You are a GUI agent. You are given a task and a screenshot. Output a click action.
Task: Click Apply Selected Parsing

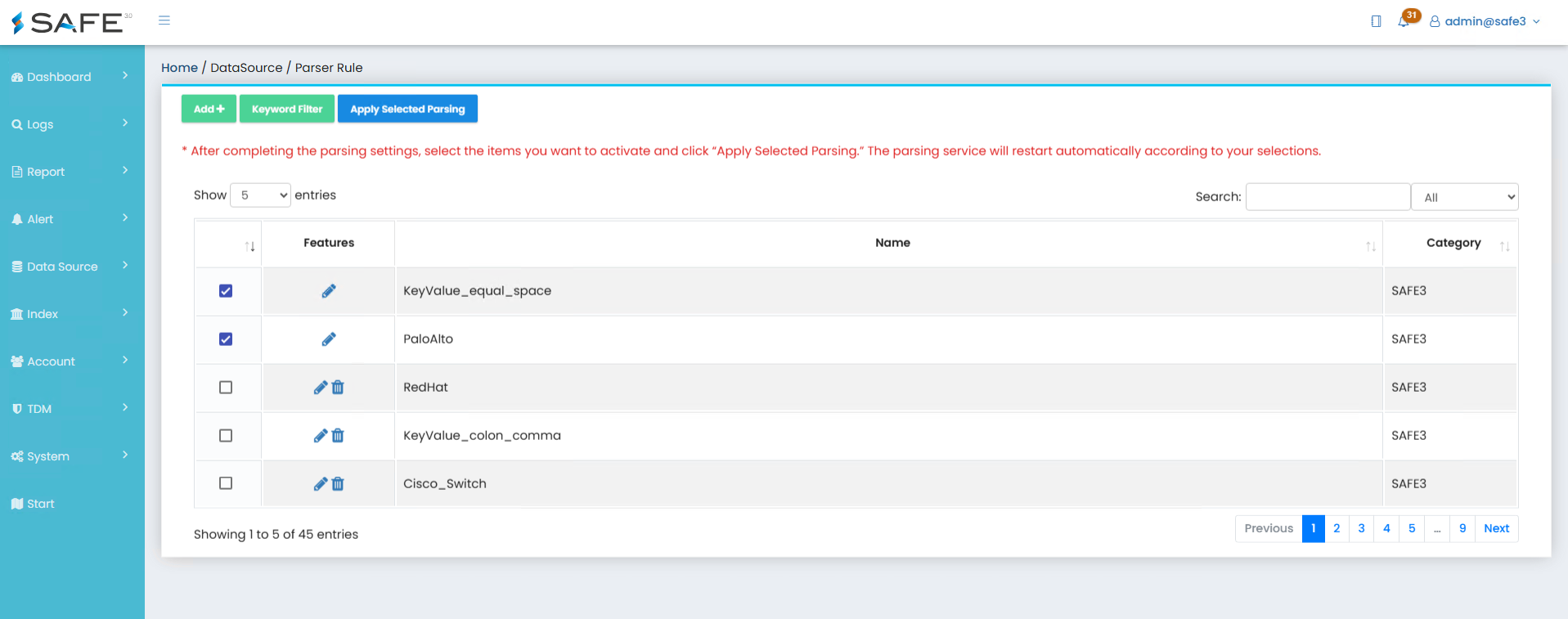pos(407,109)
